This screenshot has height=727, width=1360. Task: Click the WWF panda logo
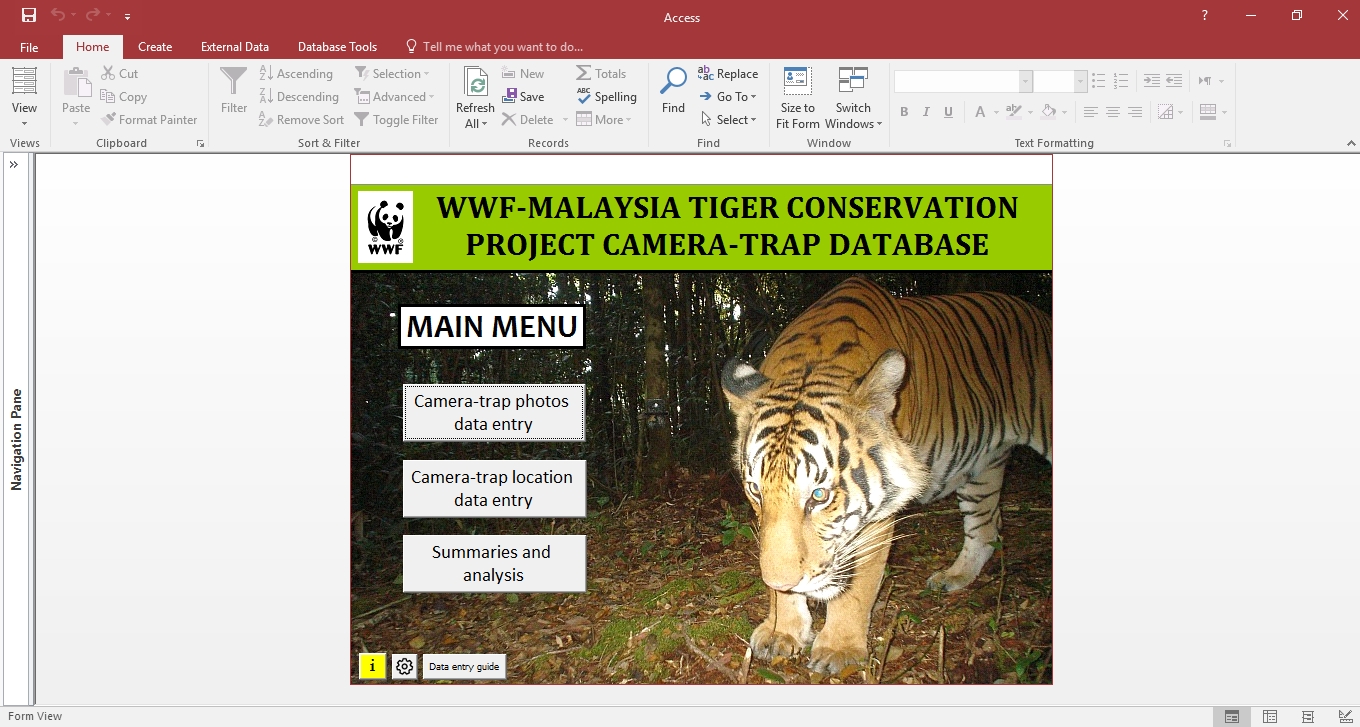tap(385, 227)
